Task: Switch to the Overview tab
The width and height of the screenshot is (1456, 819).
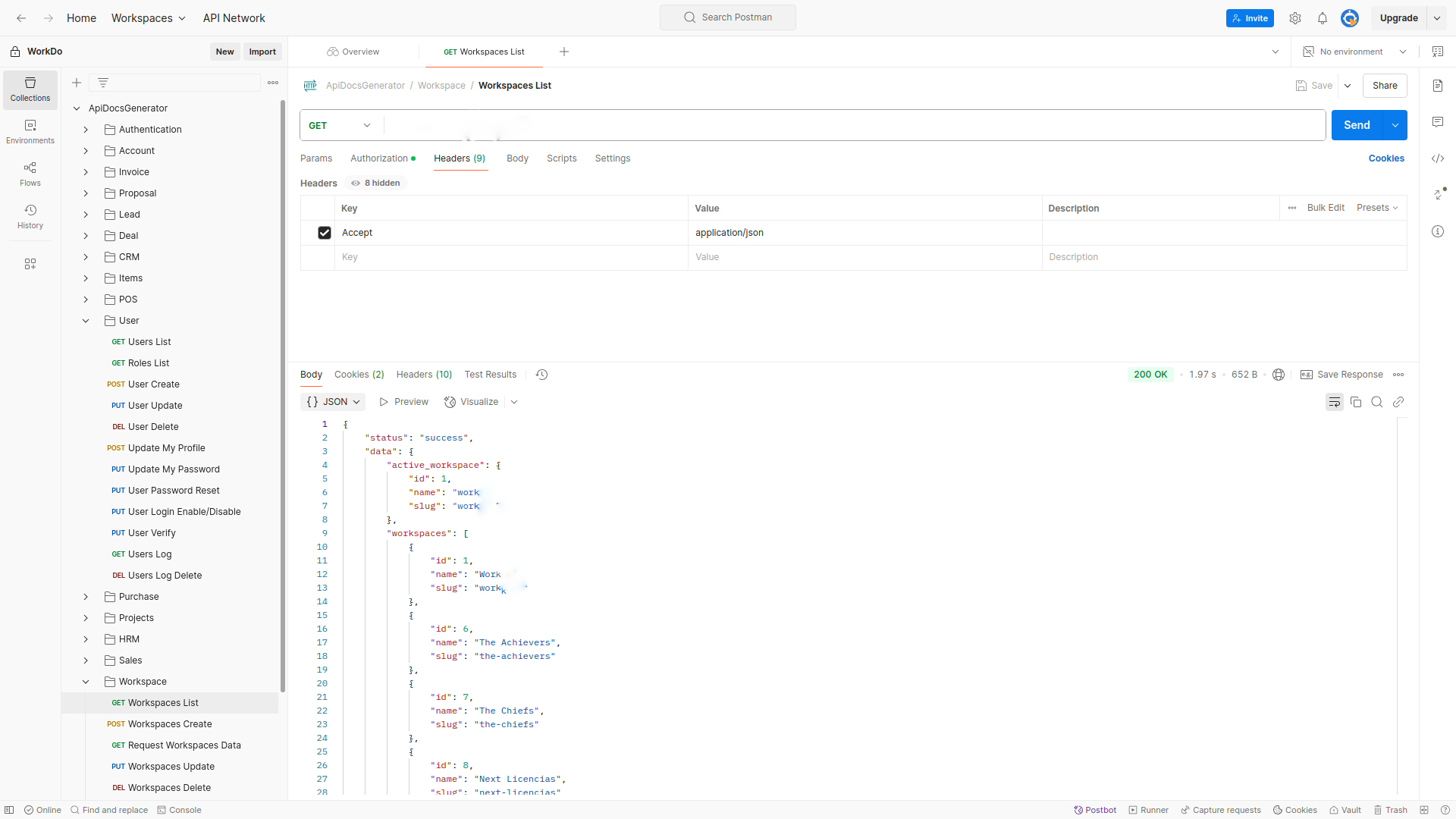Action: (353, 52)
